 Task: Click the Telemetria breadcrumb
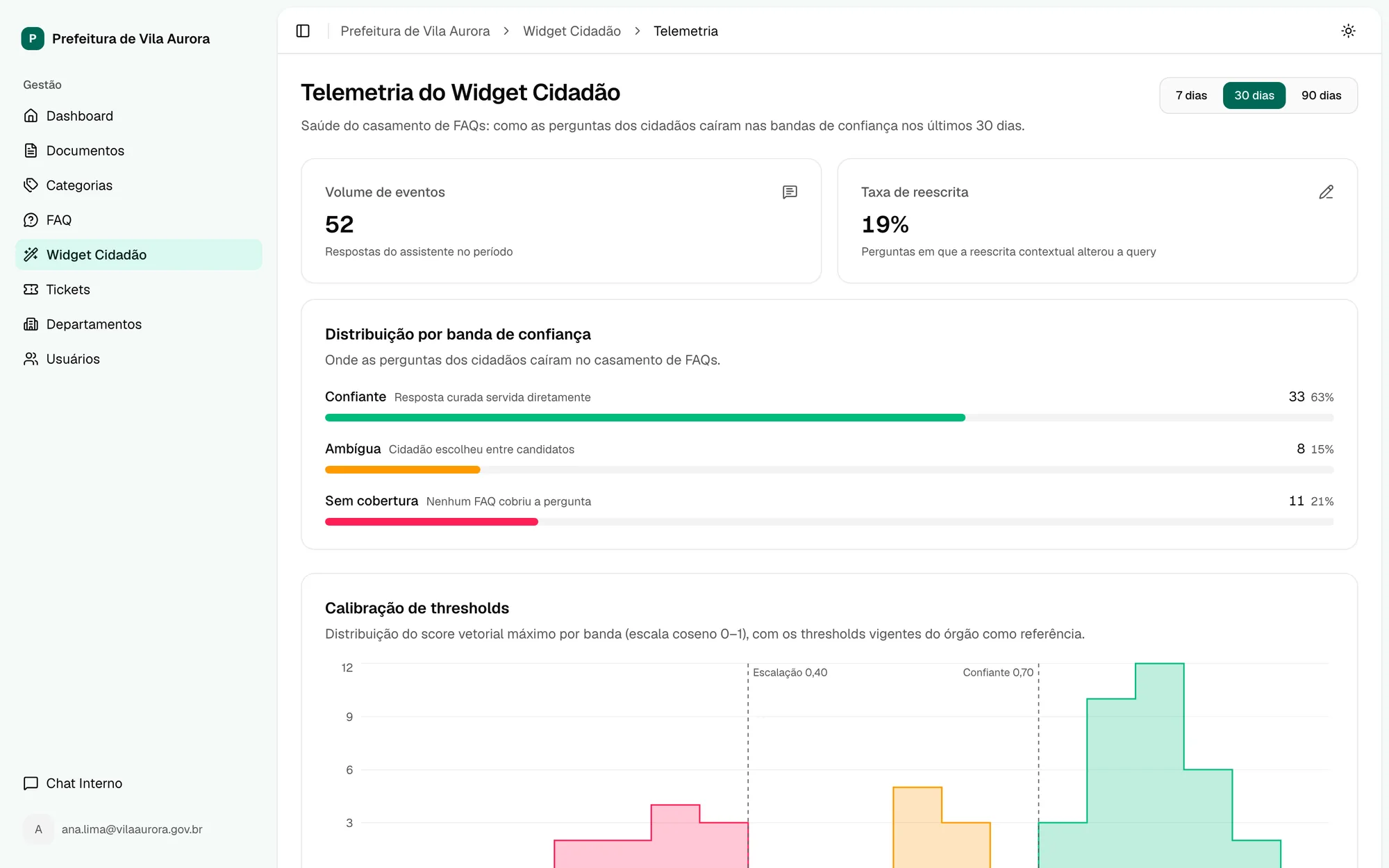685,31
